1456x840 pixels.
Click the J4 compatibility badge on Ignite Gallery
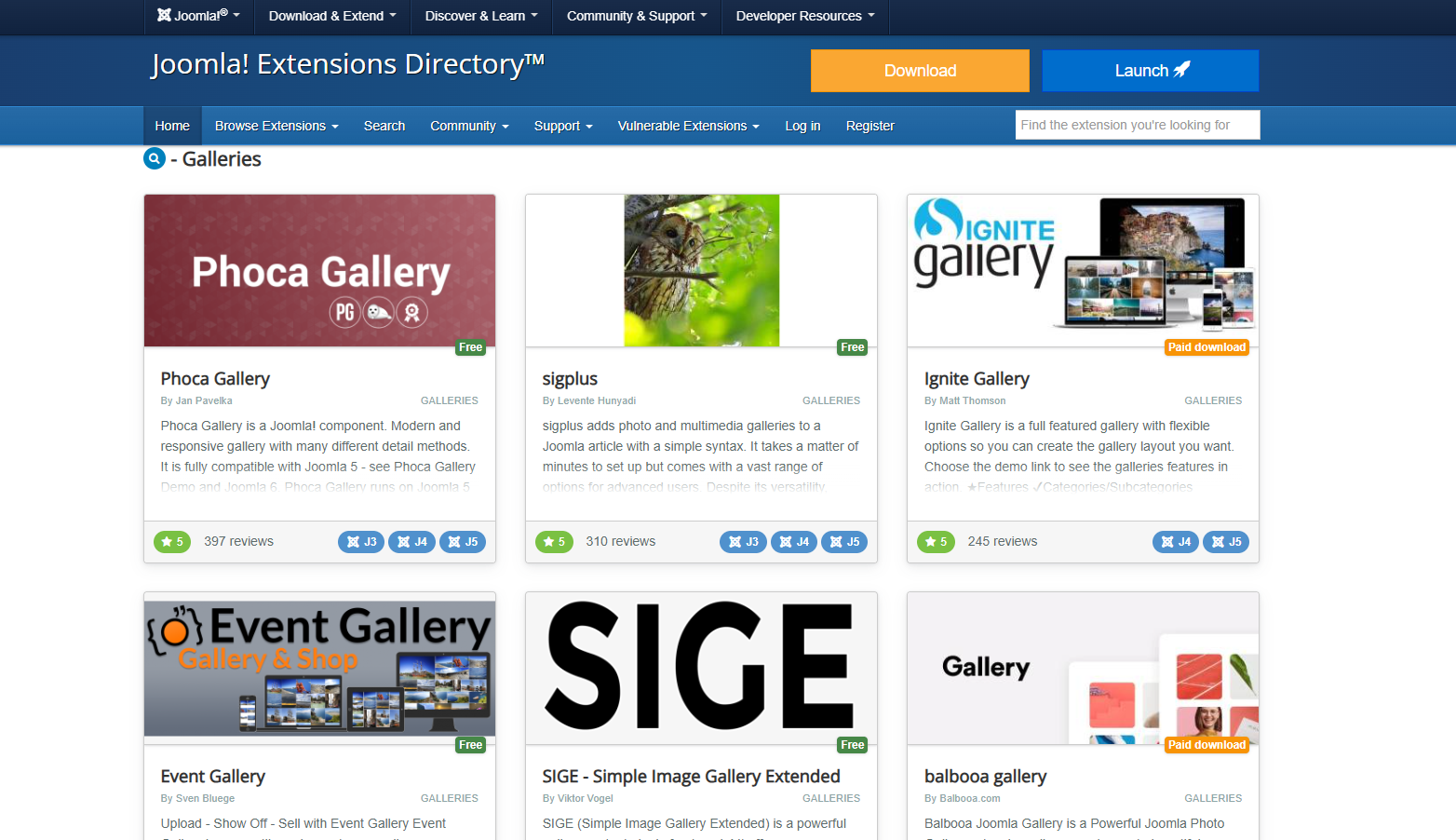[x=1176, y=542]
